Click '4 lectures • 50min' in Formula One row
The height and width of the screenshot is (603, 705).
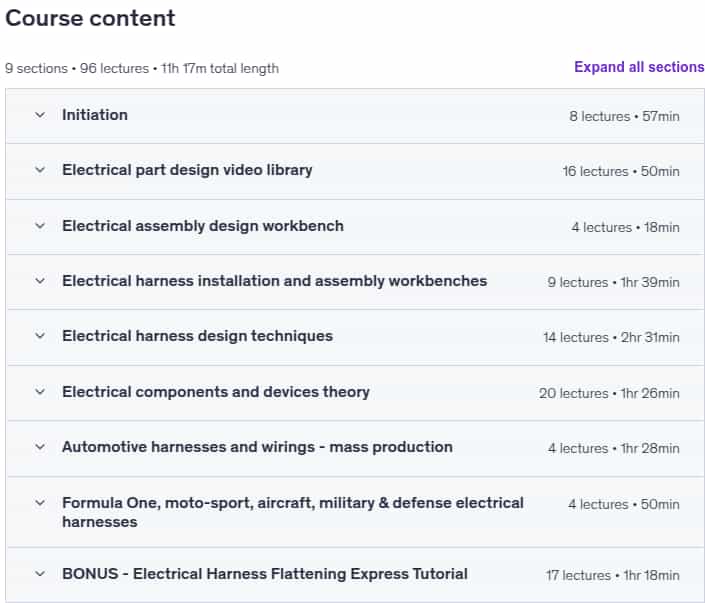624,505
